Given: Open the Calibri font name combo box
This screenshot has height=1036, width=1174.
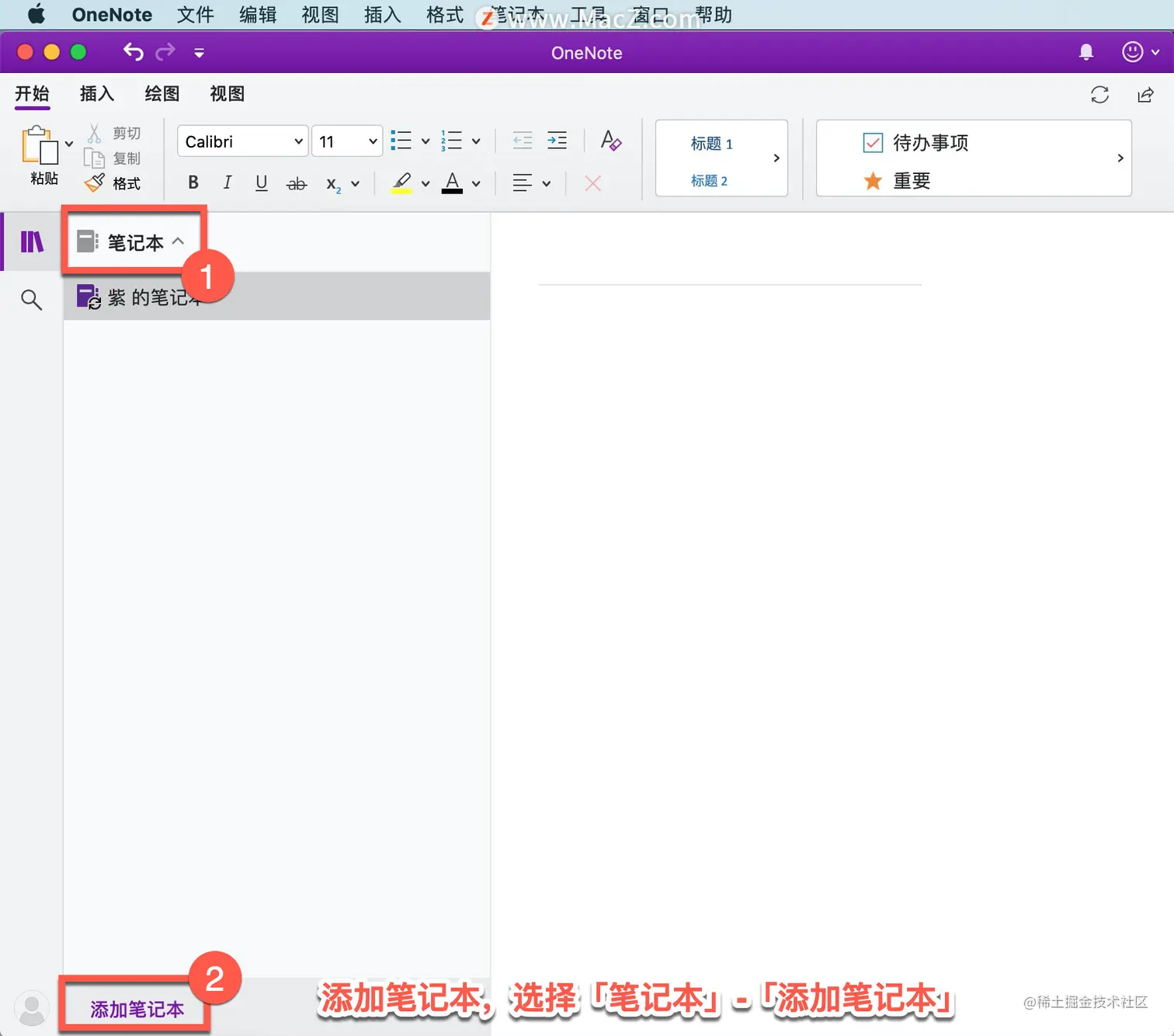Looking at the screenshot, I should [243, 141].
